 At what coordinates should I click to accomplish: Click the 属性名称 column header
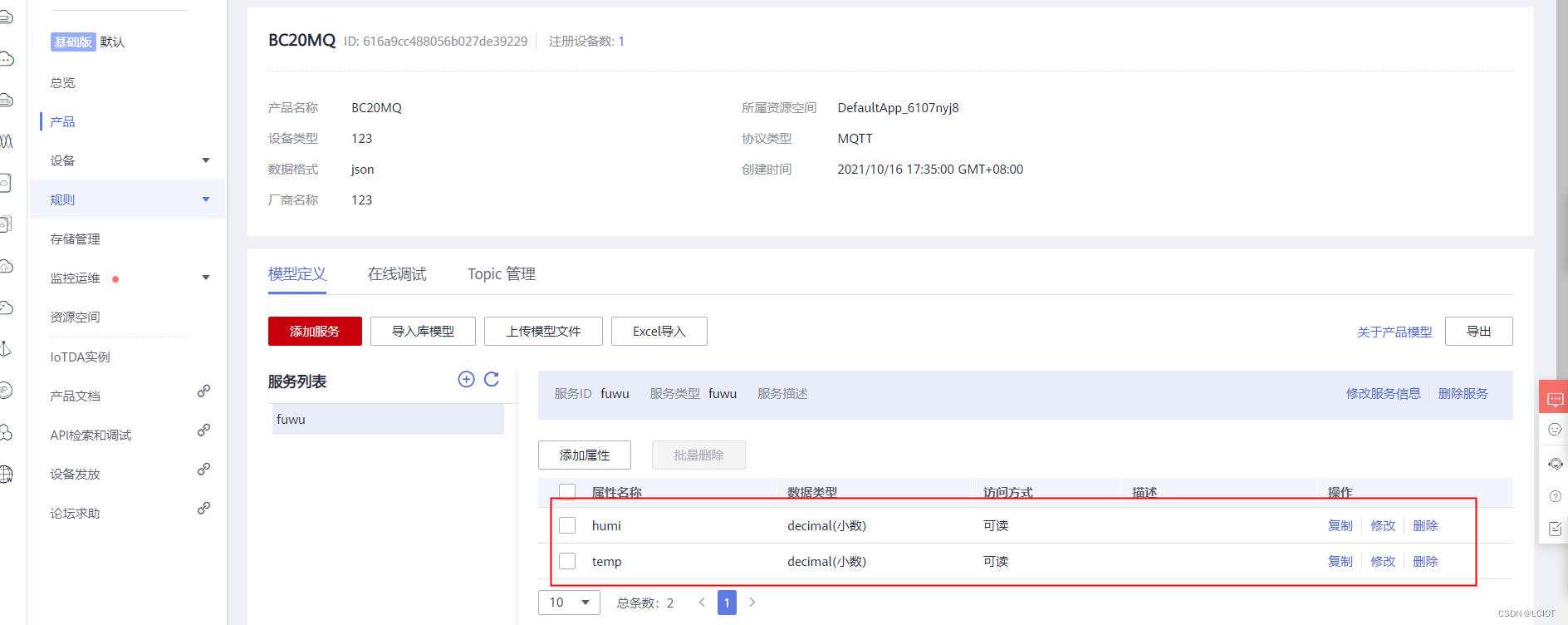tap(616, 492)
